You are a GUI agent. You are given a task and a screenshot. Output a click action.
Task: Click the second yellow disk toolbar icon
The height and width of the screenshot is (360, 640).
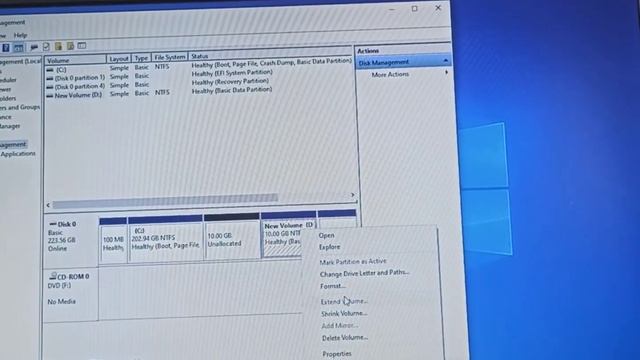(x=70, y=46)
